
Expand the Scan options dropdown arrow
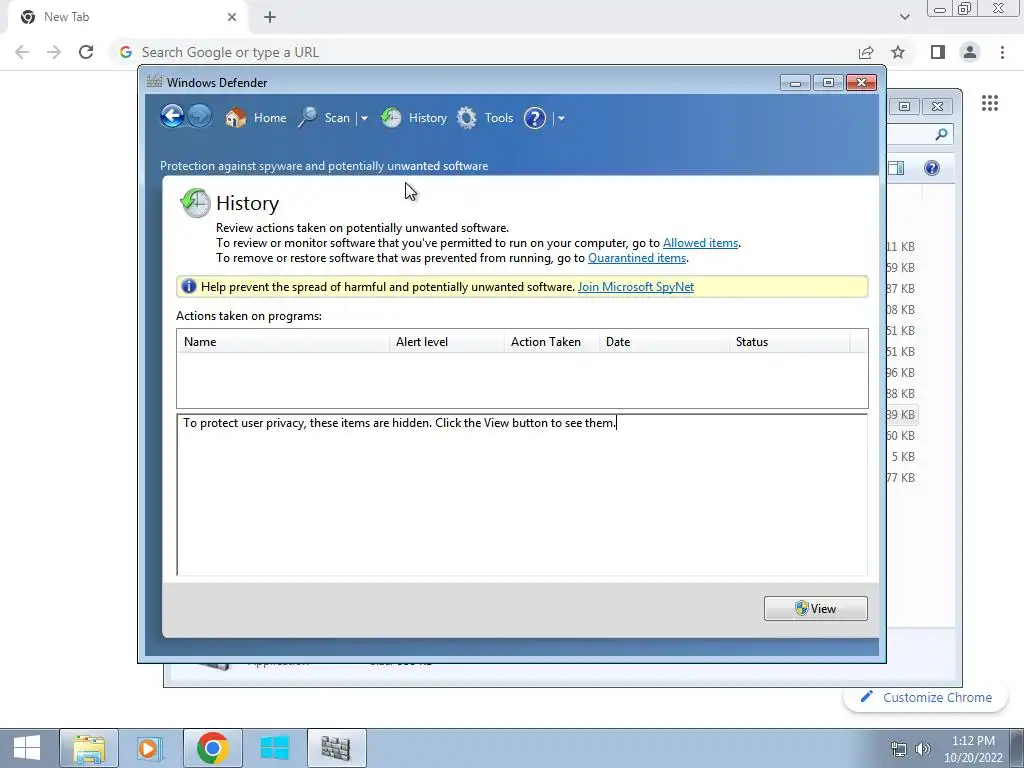(364, 118)
